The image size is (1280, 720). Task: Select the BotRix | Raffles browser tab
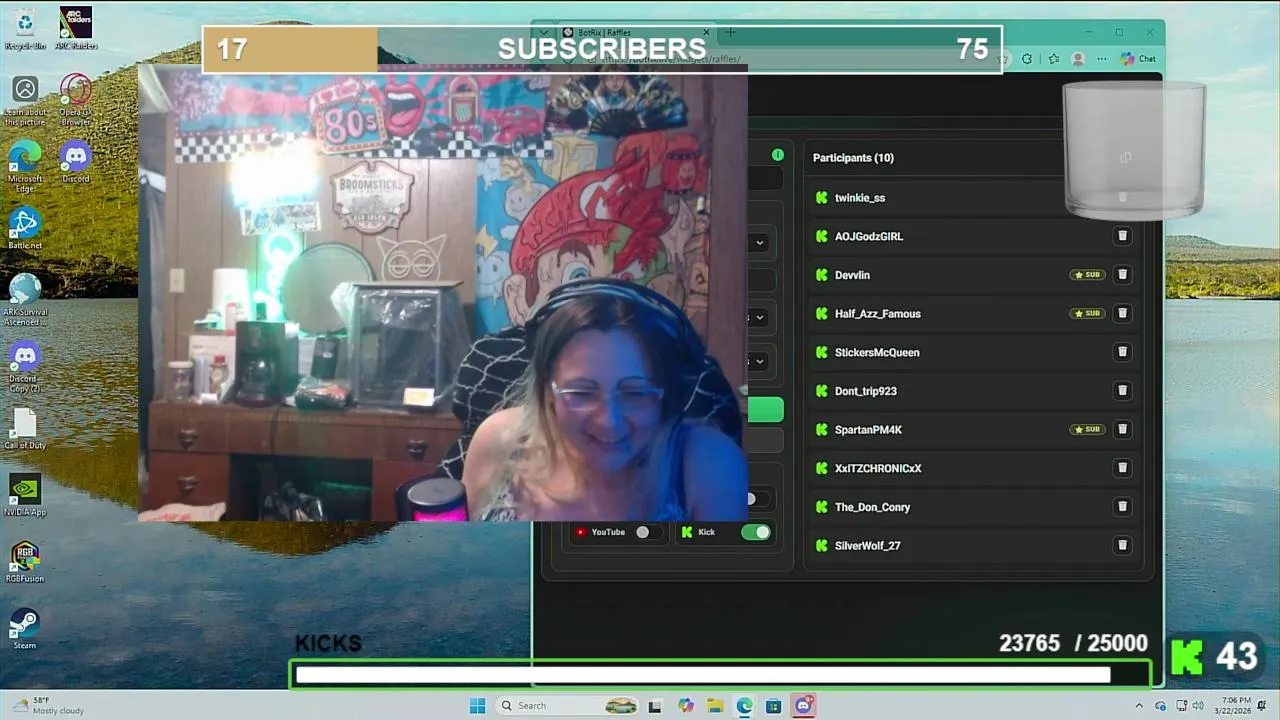coord(635,32)
